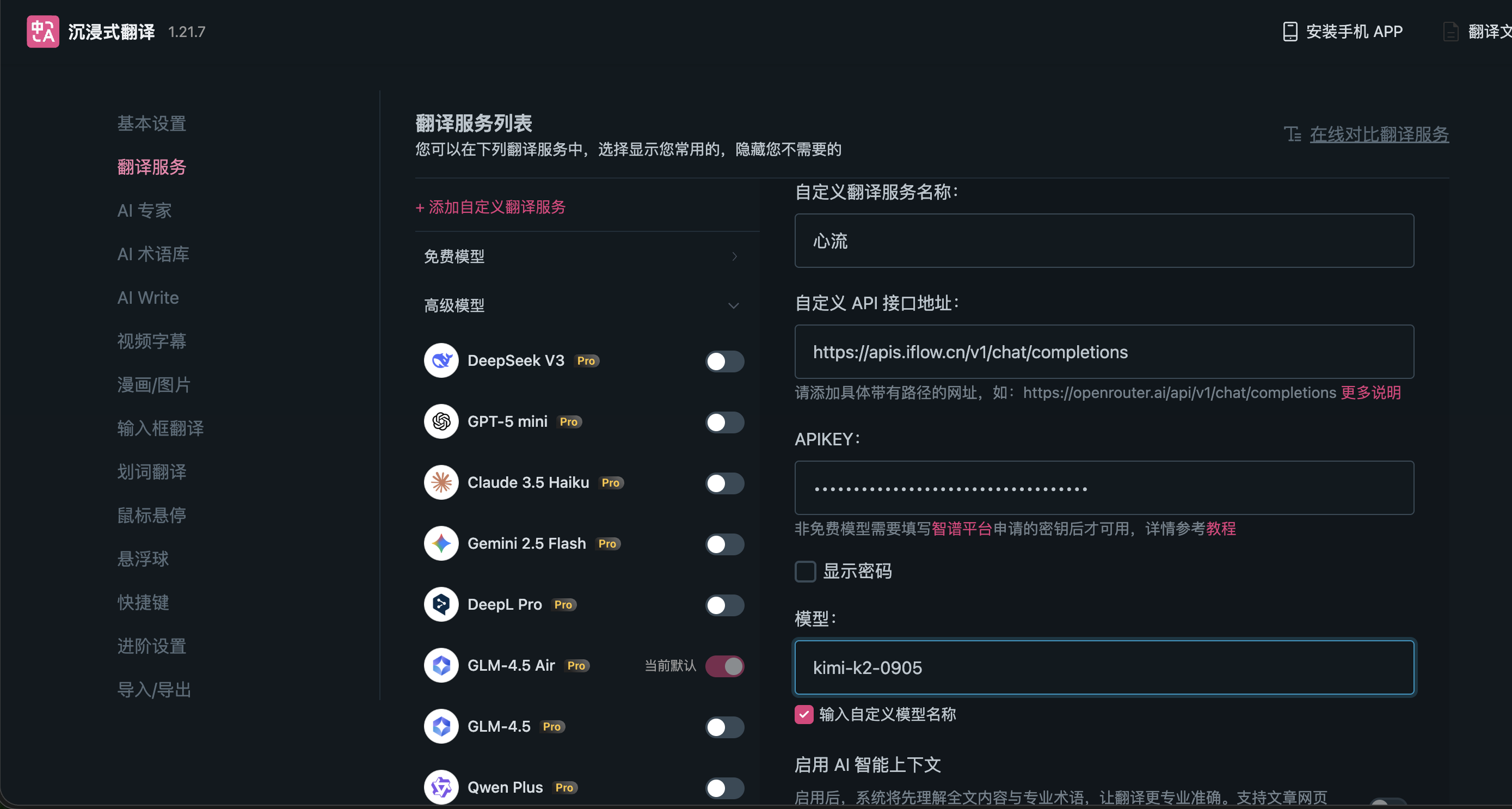Turn off the GLM-4.5 Air toggle
1512x809 pixels.
pos(724,666)
